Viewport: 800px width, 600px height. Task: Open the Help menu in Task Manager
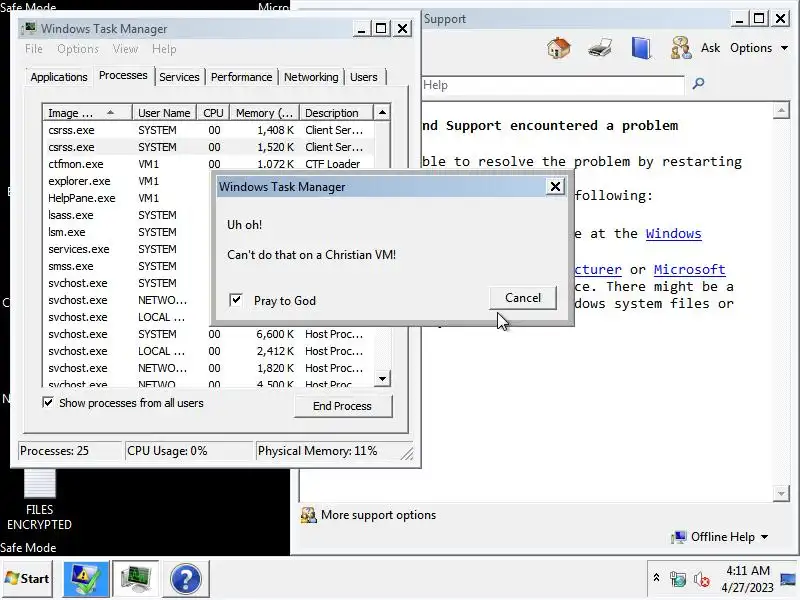164,49
